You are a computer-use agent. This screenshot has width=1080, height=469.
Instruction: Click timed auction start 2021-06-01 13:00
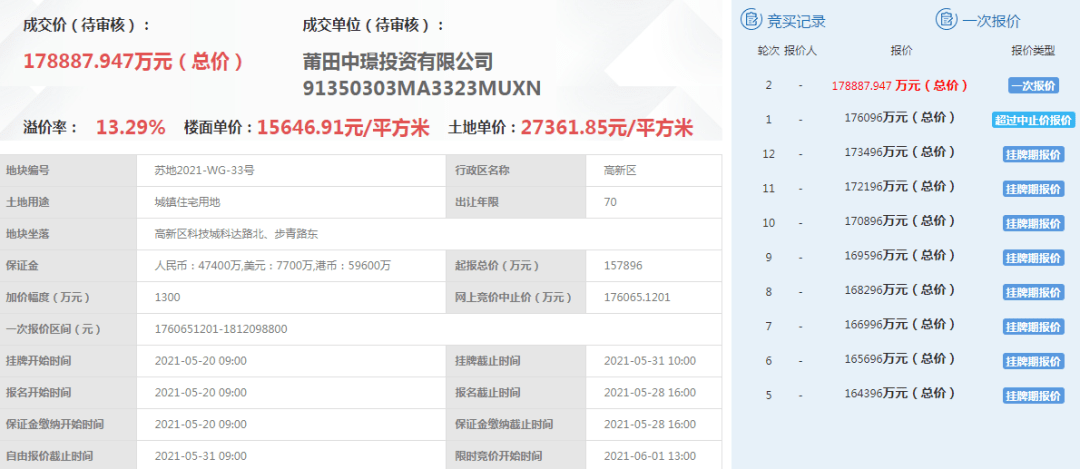tap(650, 456)
